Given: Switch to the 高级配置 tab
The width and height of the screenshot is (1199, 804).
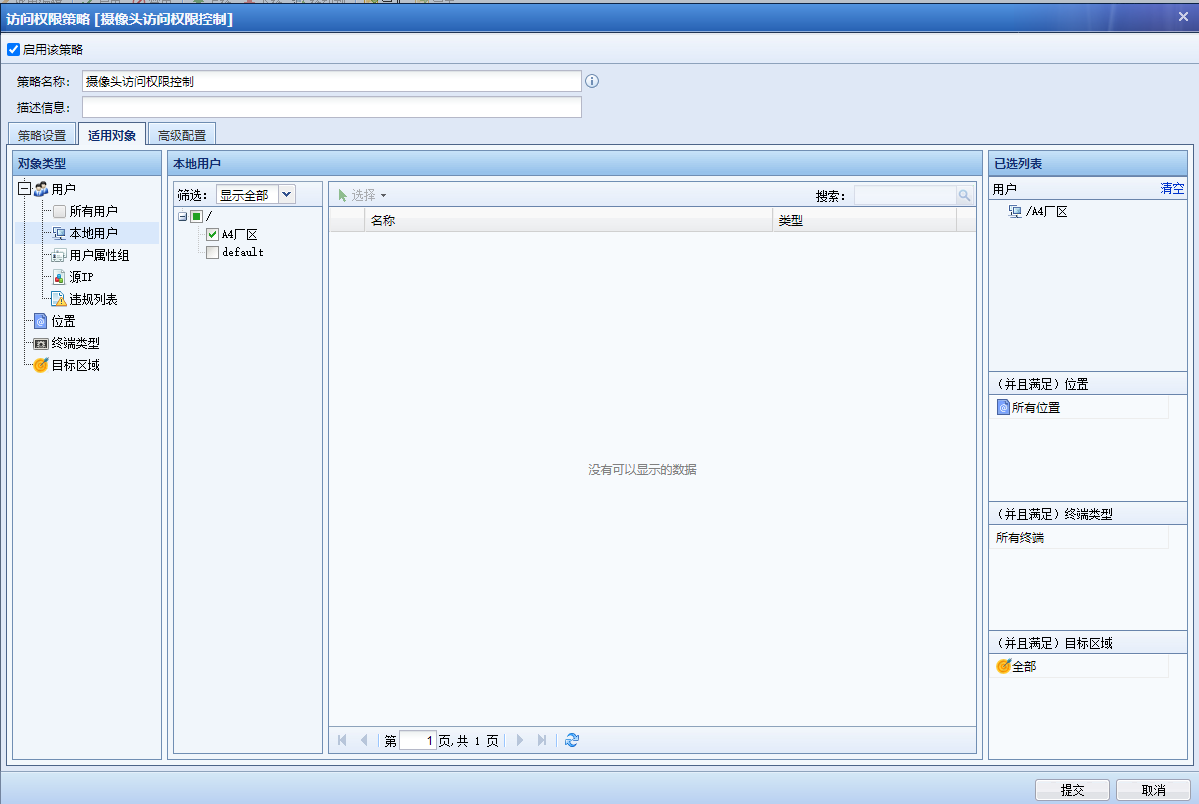Looking at the screenshot, I should [x=182, y=135].
